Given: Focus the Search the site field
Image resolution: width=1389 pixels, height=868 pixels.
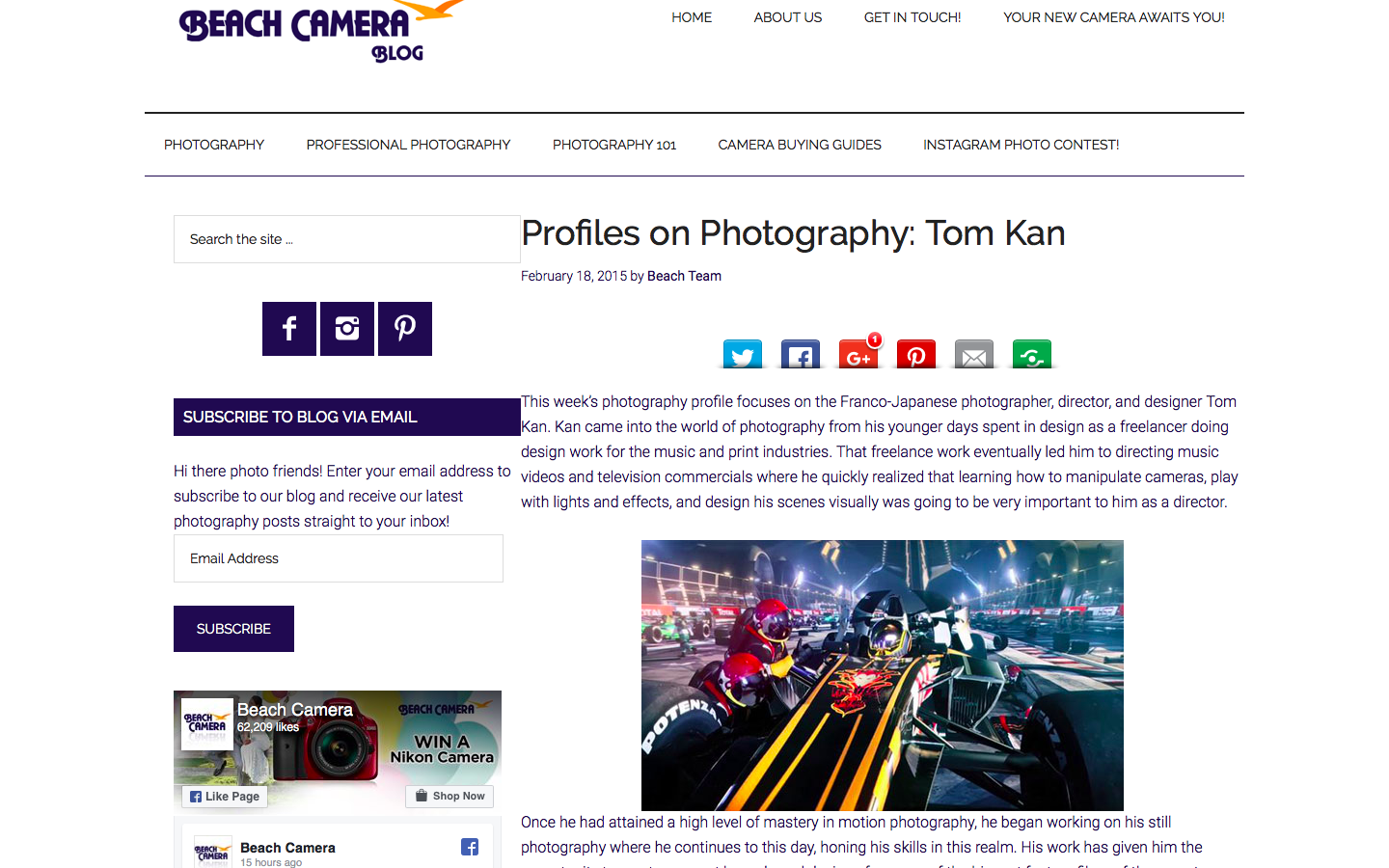Looking at the screenshot, I should (x=347, y=239).
